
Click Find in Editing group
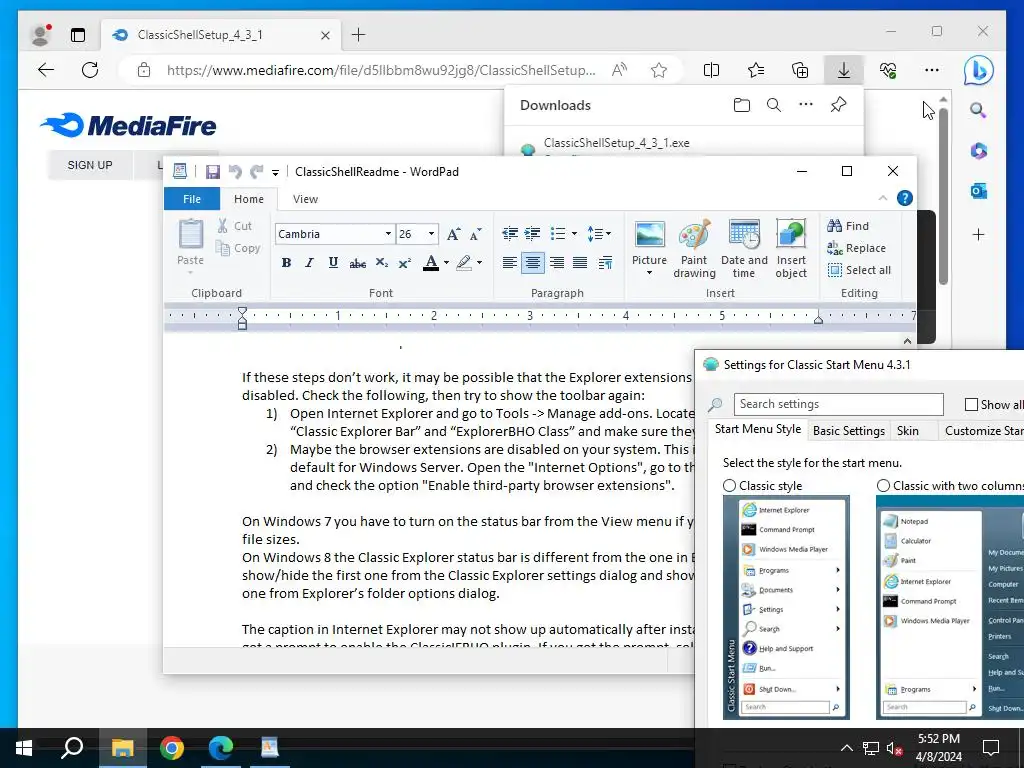pos(848,226)
